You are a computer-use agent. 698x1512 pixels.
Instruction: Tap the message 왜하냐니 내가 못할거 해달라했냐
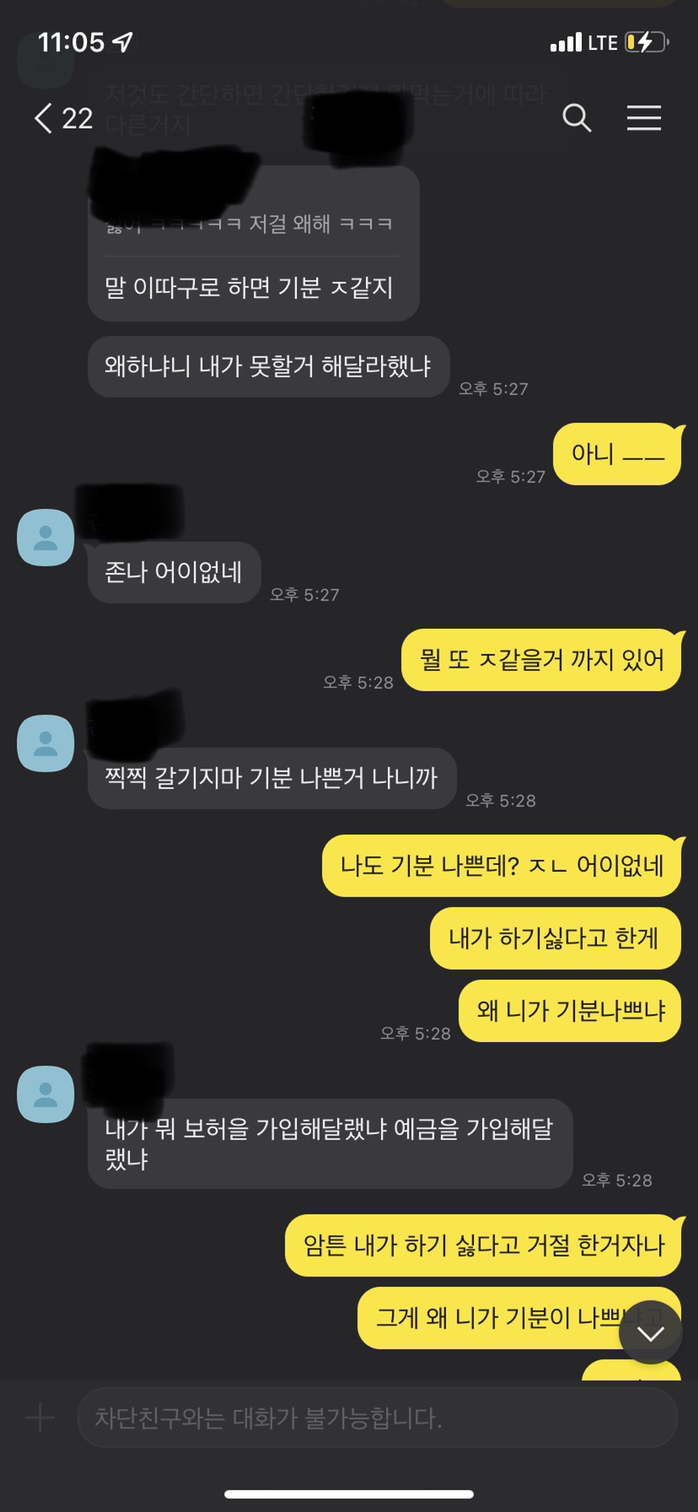(x=269, y=366)
